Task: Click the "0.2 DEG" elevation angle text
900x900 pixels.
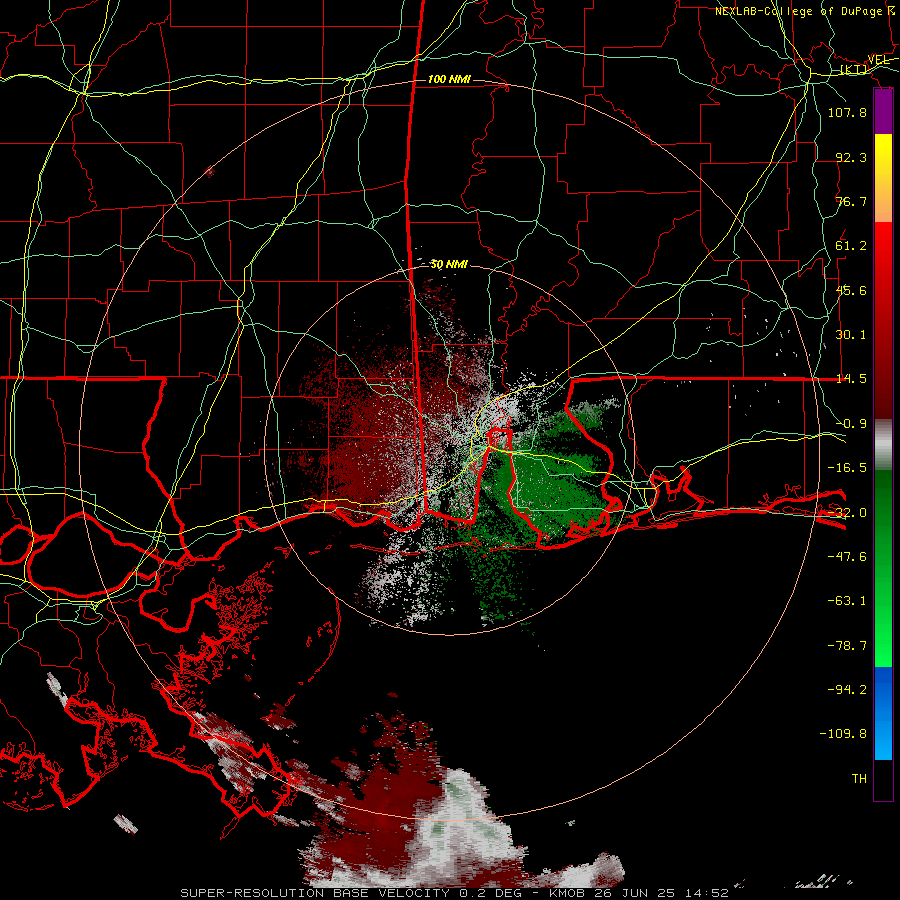Action: pyautogui.click(x=490, y=893)
